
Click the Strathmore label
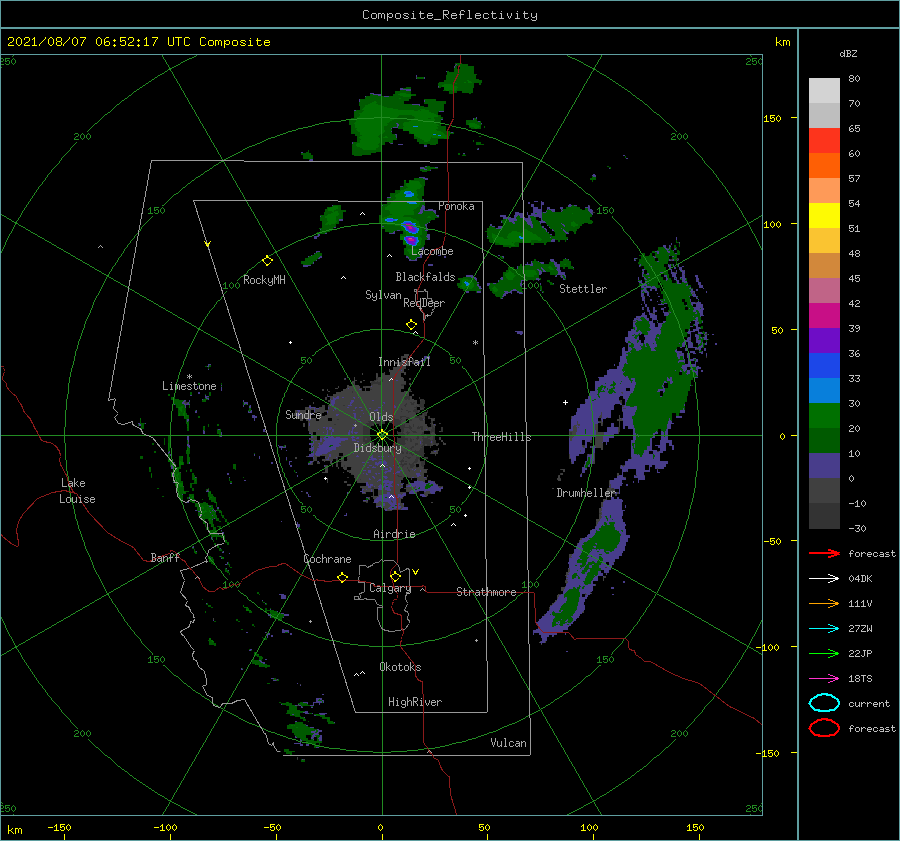[x=486, y=592]
